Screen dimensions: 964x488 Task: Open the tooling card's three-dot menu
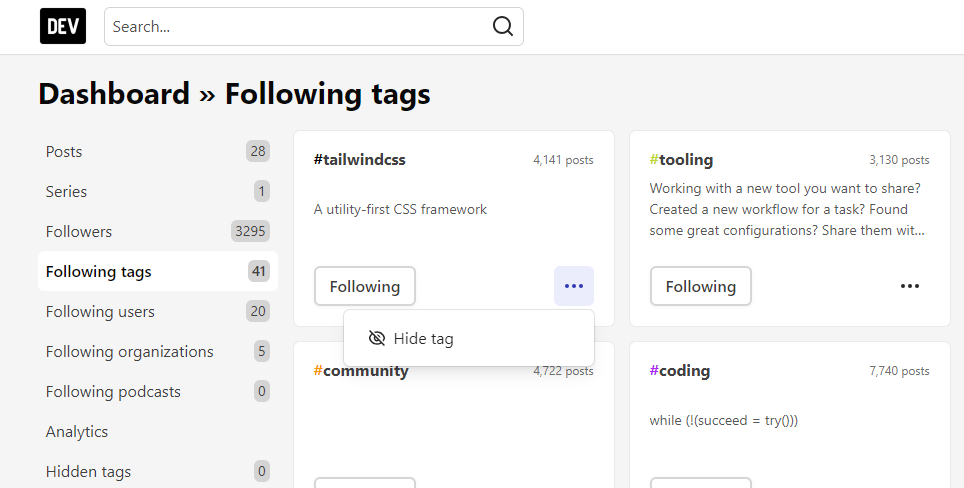[x=909, y=286]
